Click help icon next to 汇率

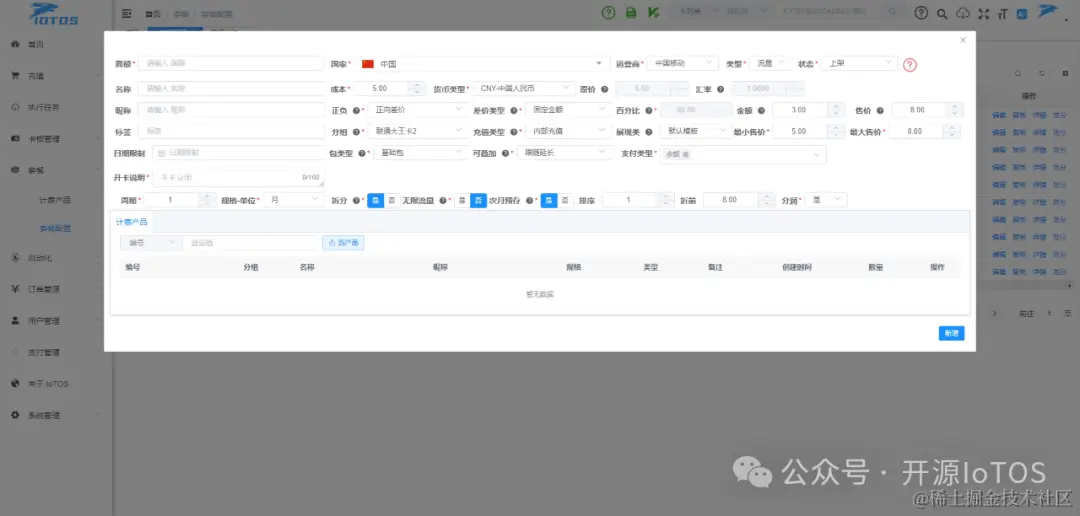[x=720, y=89]
